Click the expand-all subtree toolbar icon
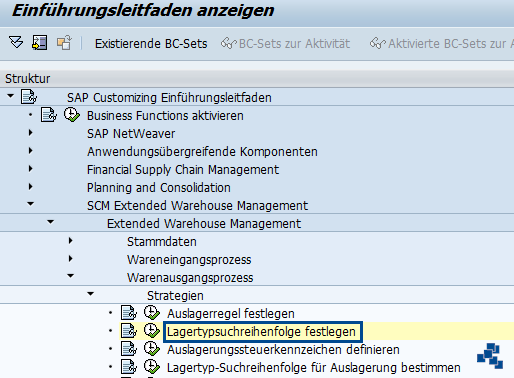 pyautogui.click(x=16, y=43)
